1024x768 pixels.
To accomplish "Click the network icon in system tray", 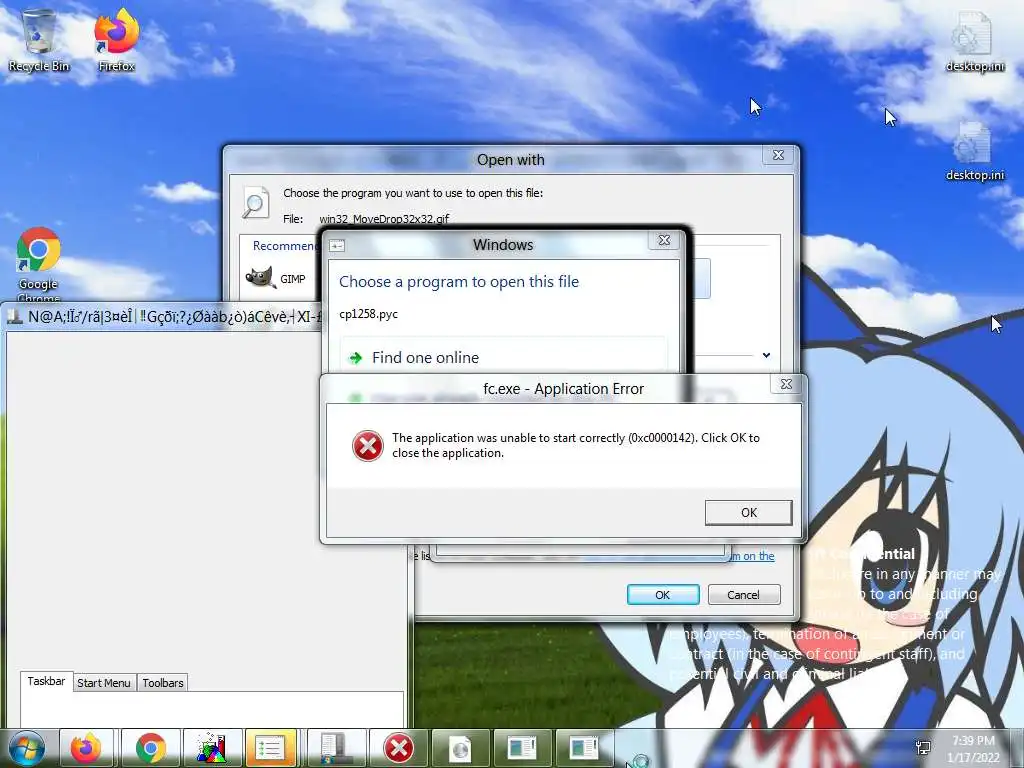I will (923, 748).
